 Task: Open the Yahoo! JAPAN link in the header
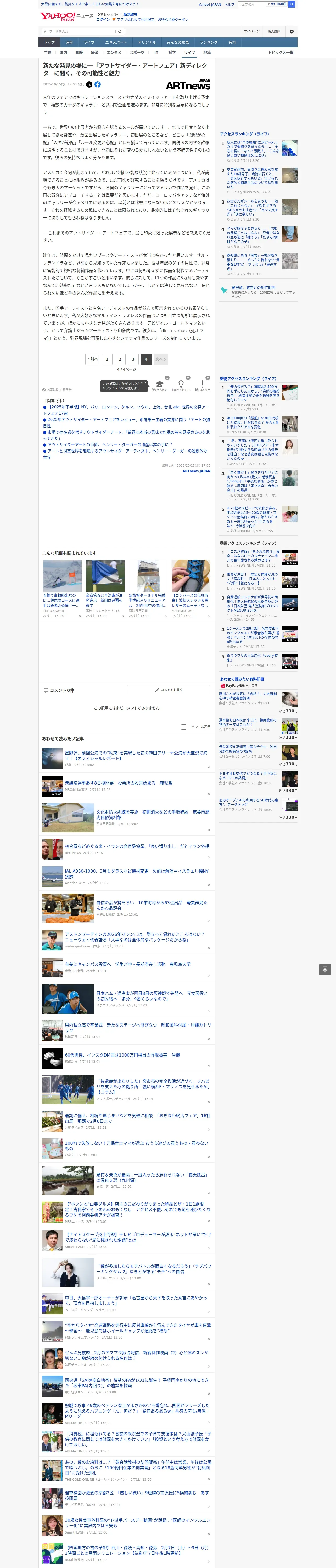point(210,4)
